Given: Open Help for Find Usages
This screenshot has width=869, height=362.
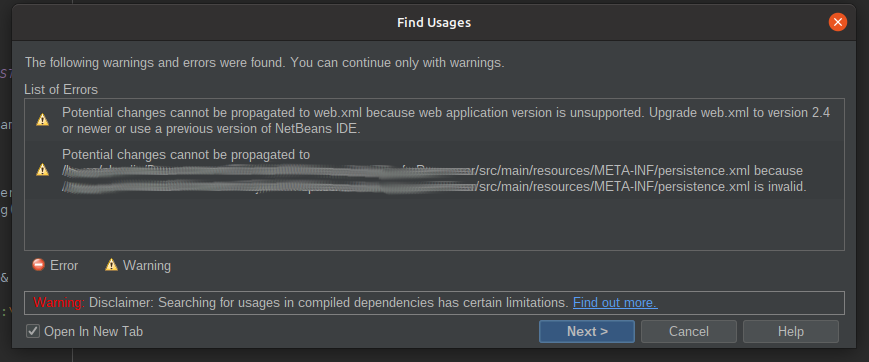Looking at the screenshot, I should point(791,332).
